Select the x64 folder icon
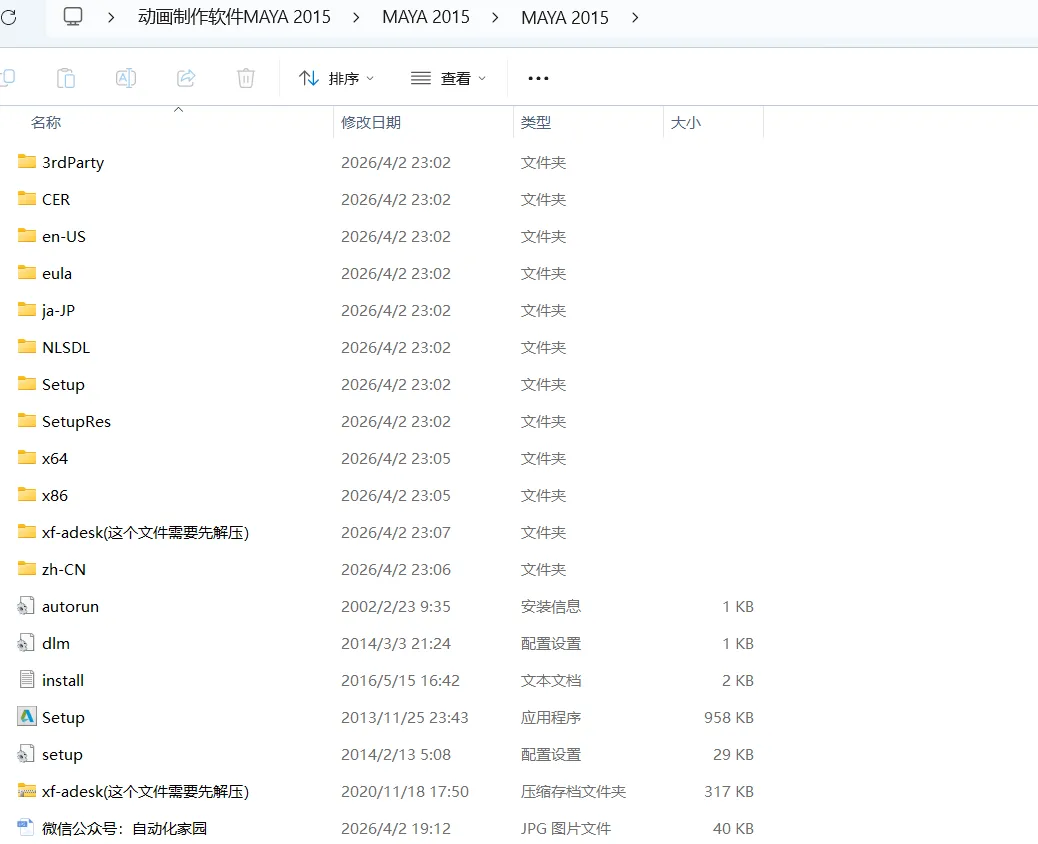Image resolution: width=1038 pixels, height=844 pixels. pyautogui.click(x=26, y=457)
